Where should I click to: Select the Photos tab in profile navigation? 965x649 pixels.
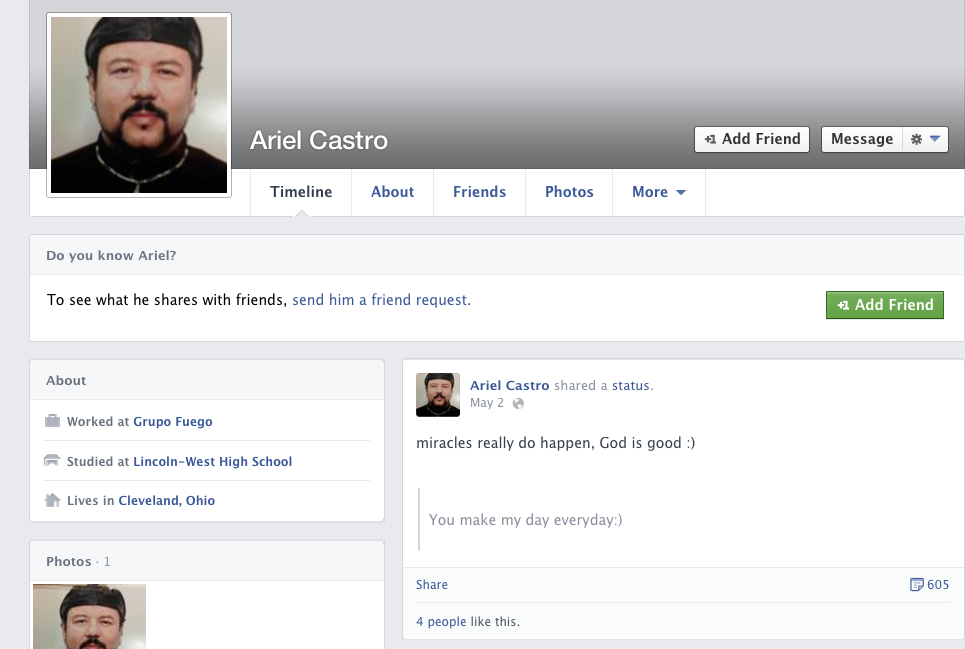coord(569,192)
